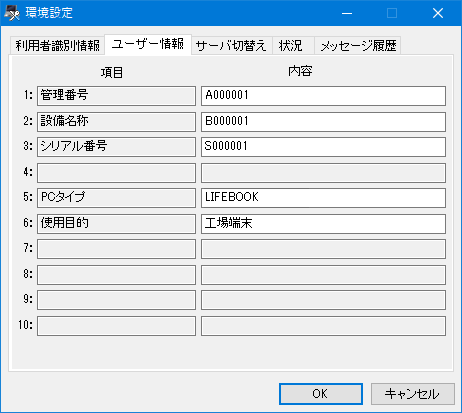Viewport: 462px width, 413px height.
Task: Click the 使用目的 item field
Action: click(x=116, y=223)
